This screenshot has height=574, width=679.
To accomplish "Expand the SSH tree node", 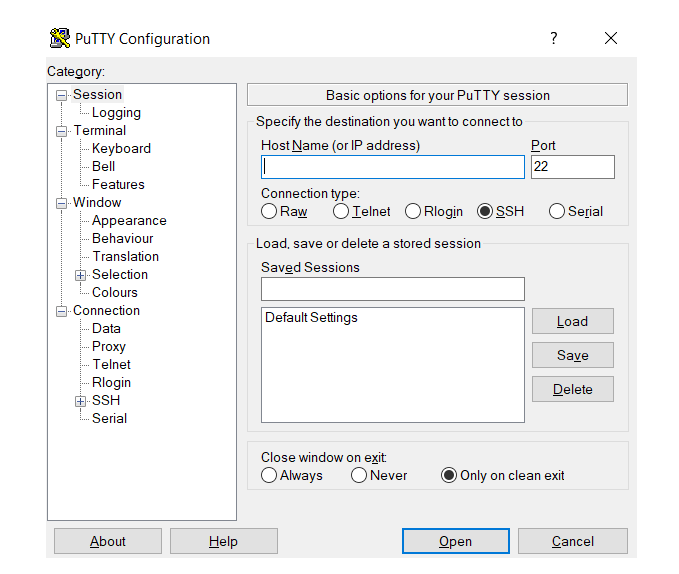I will (80, 401).
